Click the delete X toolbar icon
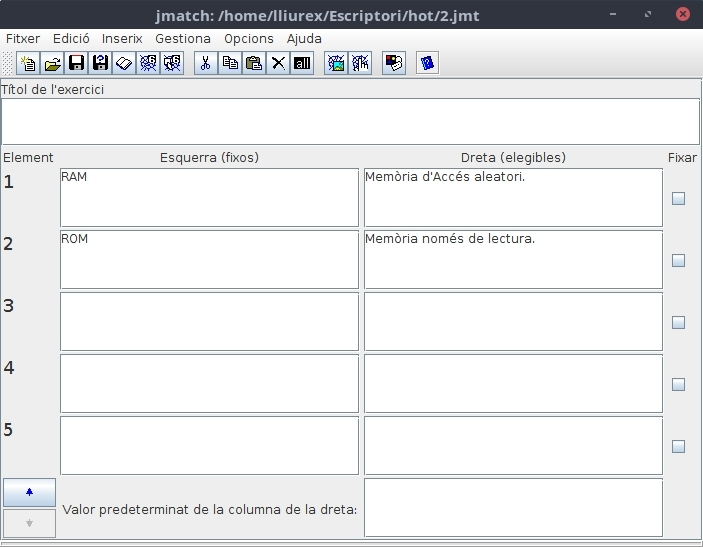 [278, 63]
